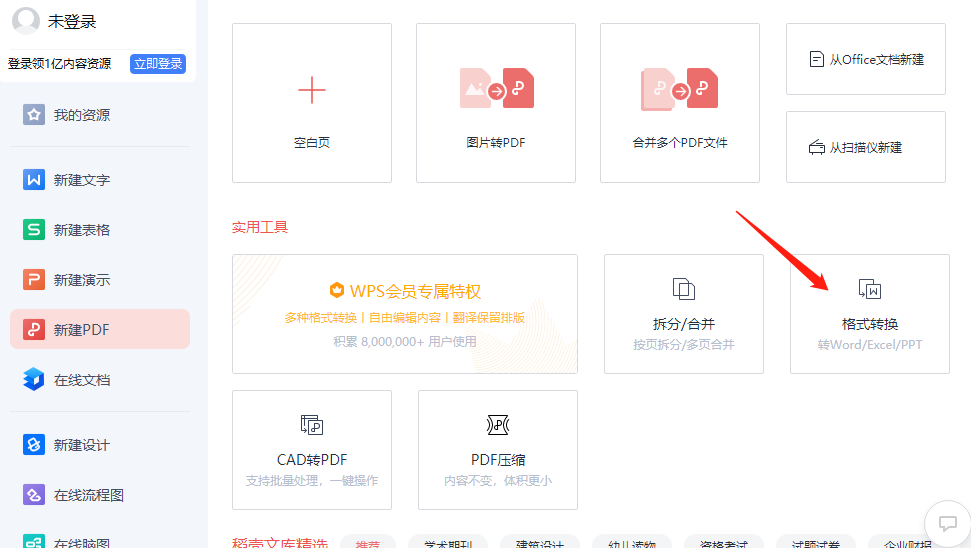Click the red plus for 空白页
Screen dimensions: 971x548
[x=311, y=90]
